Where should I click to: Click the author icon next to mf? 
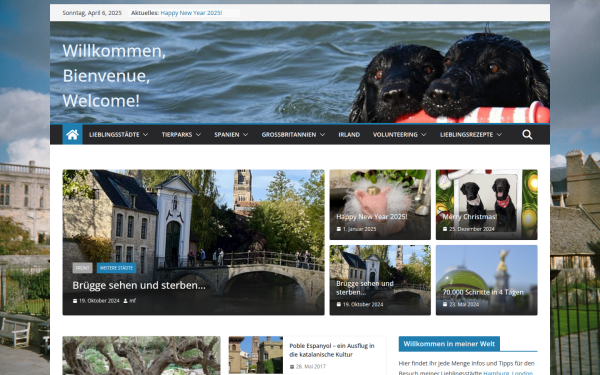(x=126, y=301)
